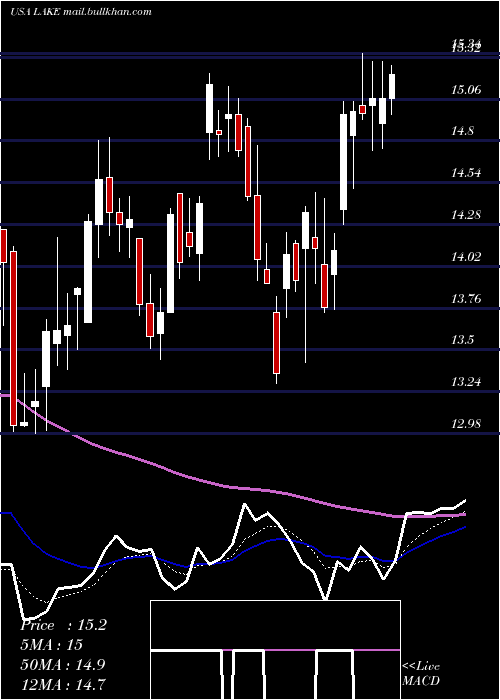The image size is (500, 700).
Task: Select the 14.02 price axis label
Action: (x=466, y=256)
